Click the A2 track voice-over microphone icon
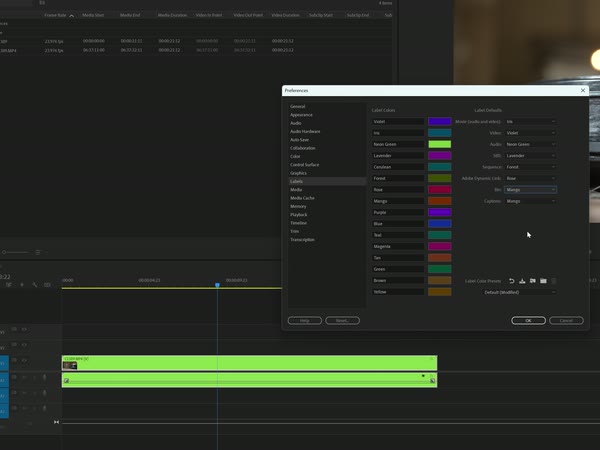This screenshot has height=450, width=600. (x=44, y=393)
